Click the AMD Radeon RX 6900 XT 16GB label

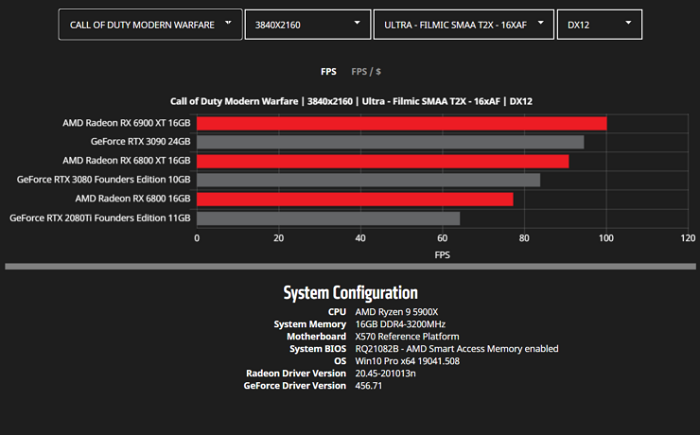tap(126, 123)
